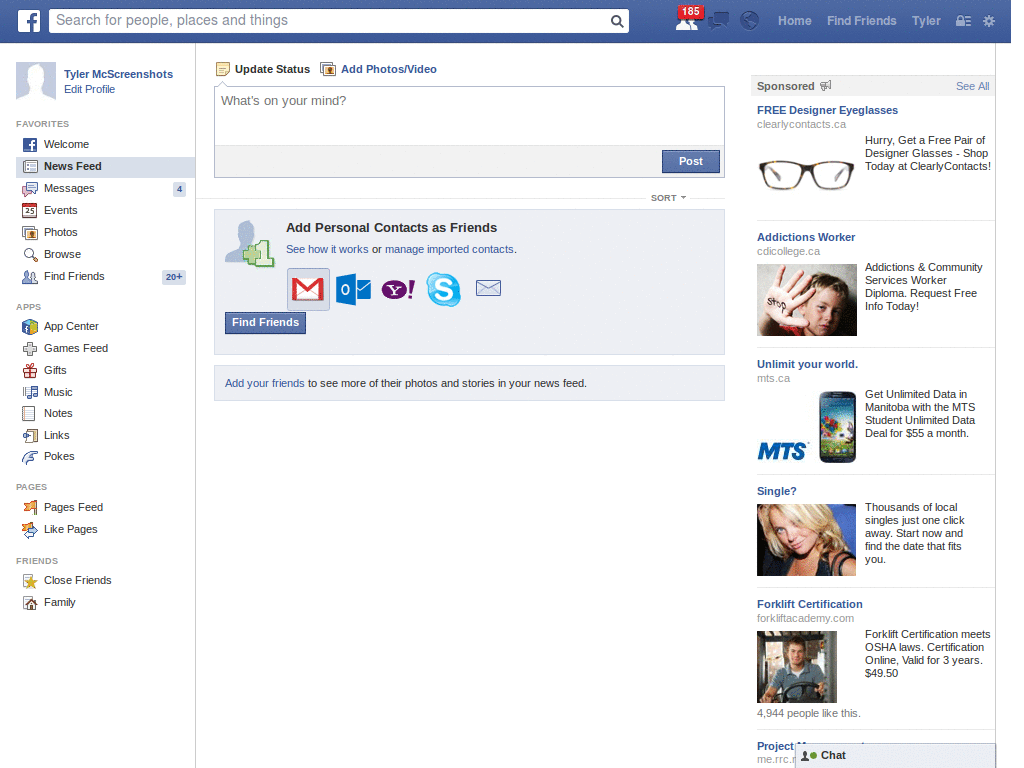
Task: Click the Gmail contact import icon
Action: 308,289
